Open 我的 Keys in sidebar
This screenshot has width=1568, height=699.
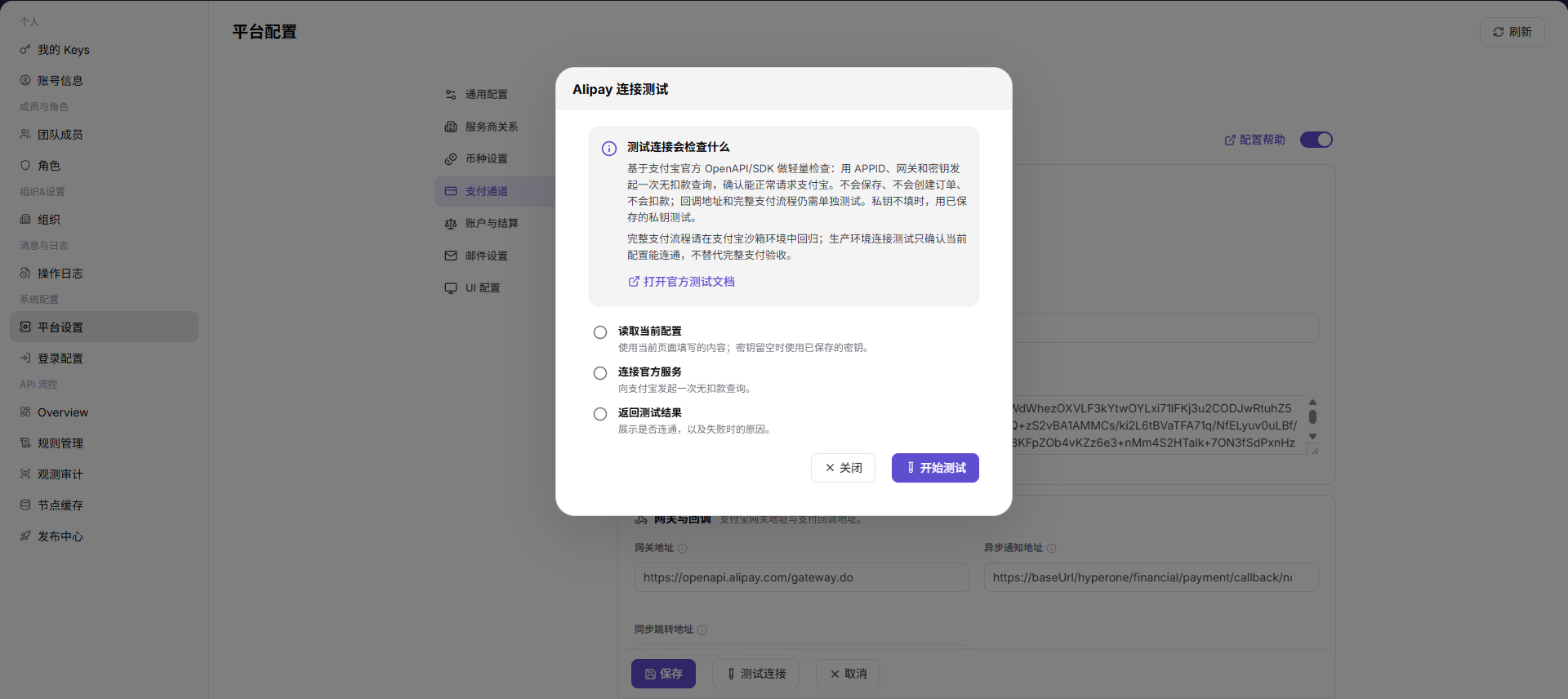[x=104, y=50]
